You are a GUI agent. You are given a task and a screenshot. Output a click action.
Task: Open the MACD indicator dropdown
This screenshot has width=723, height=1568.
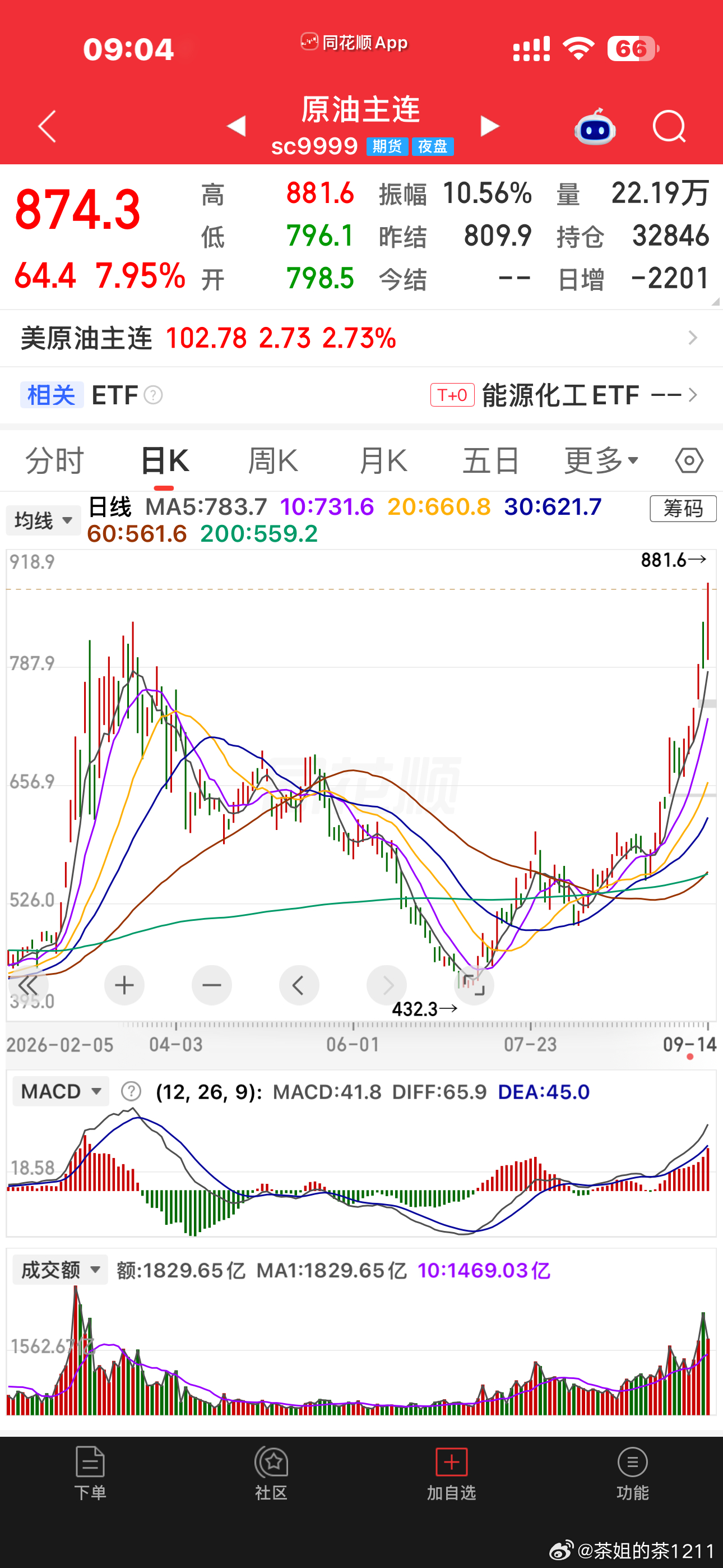pyautogui.click(x=61, y=1091)
